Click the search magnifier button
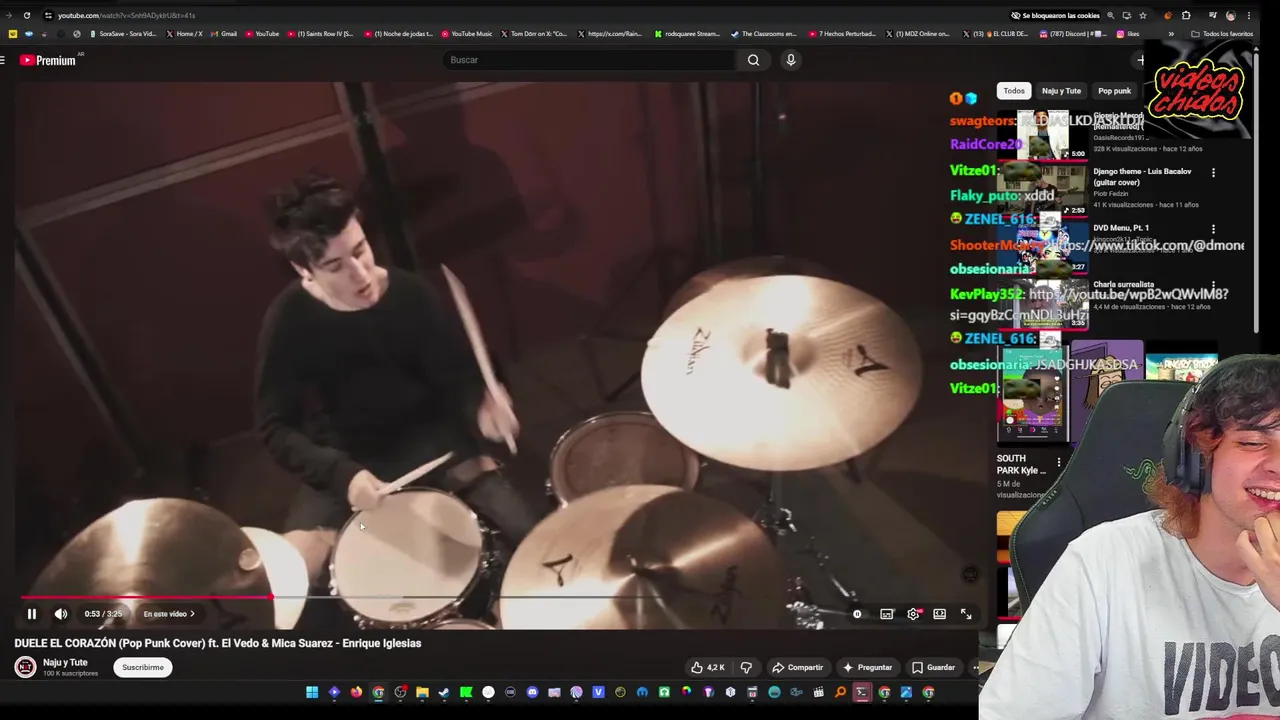This screenshot has height=720, width=1280. point(753,60)
